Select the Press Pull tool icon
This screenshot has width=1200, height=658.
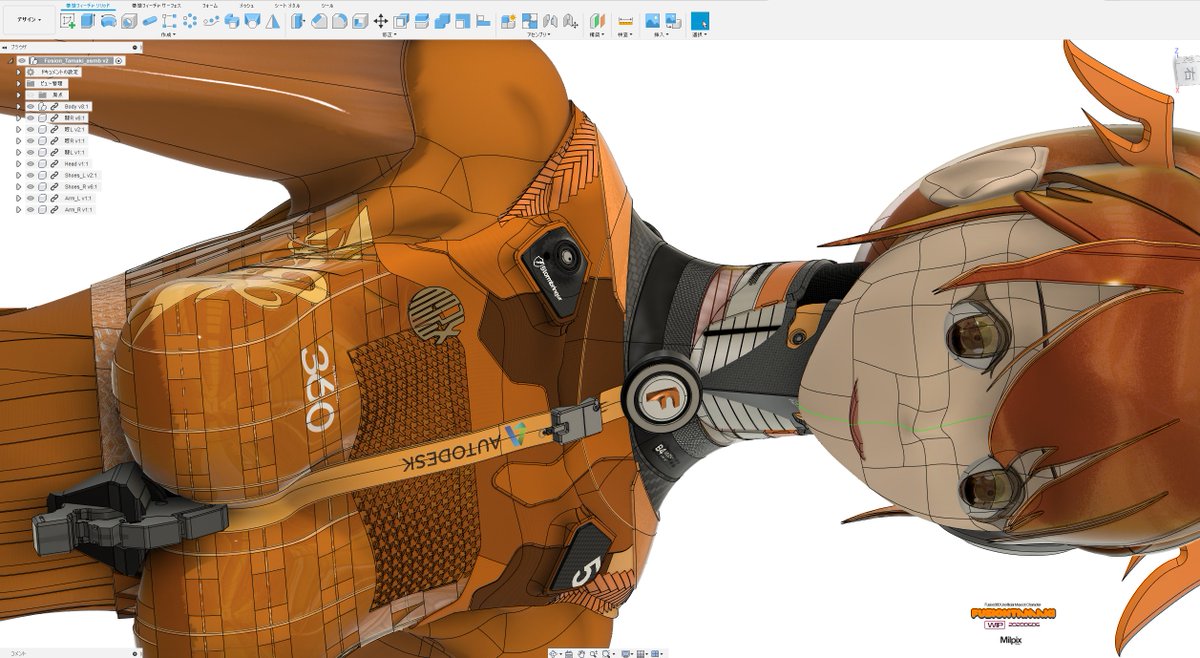298,21
